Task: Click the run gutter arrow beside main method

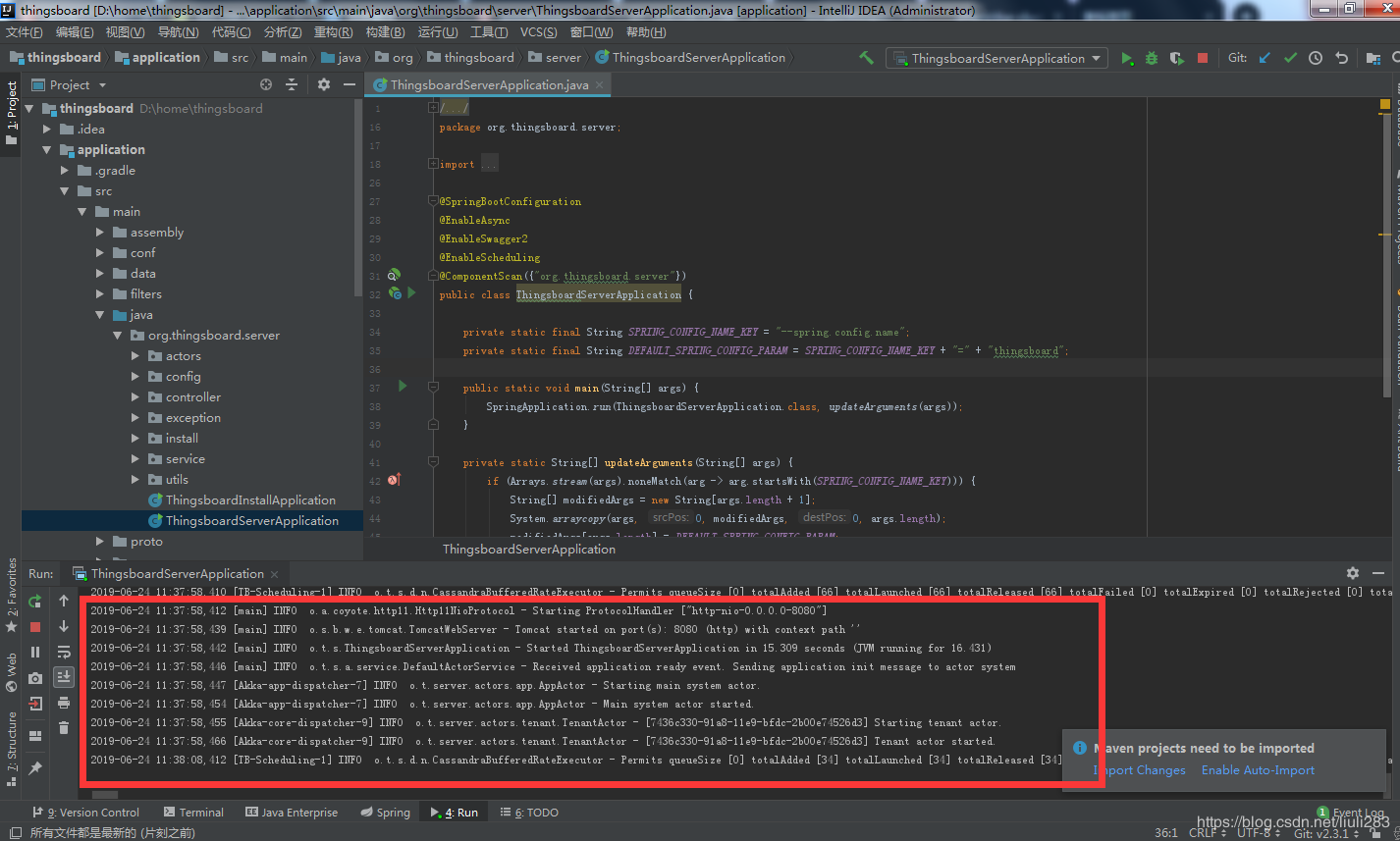Action: (403, 387)
